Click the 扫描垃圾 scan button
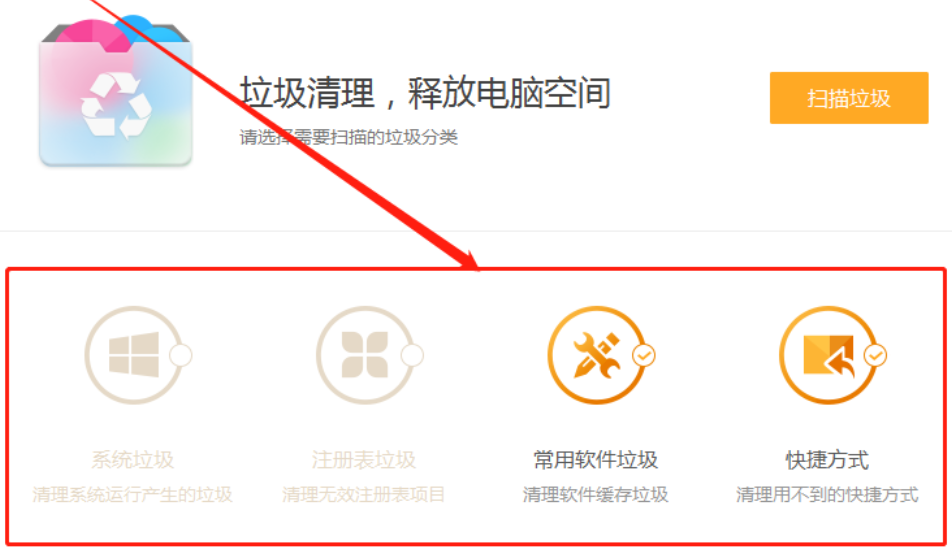The image size is (952, 558). 849,98
